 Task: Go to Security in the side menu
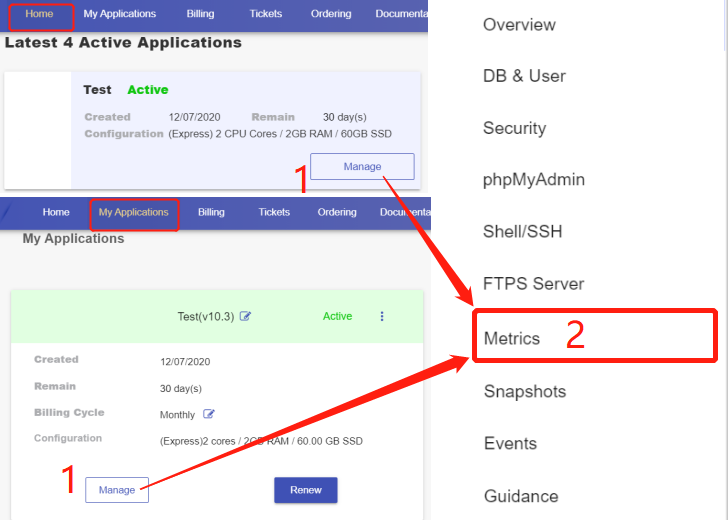[x=514, y=128]
